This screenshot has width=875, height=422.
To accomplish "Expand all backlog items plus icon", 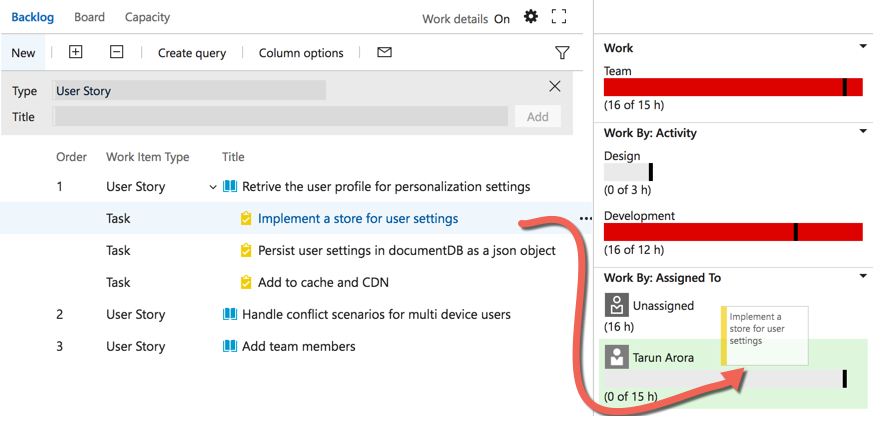I will click(75, 52).
